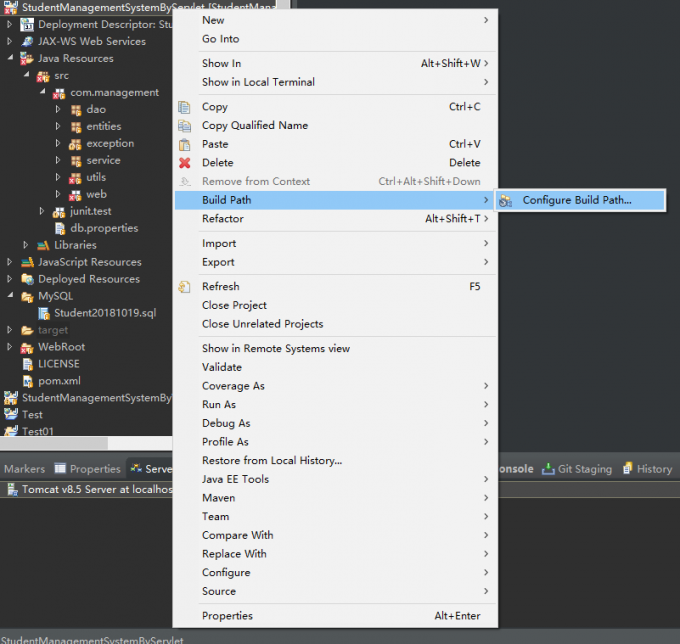Expand the Libraries tree node
Screen dimensions: 680x644
(x=26, y=245)
